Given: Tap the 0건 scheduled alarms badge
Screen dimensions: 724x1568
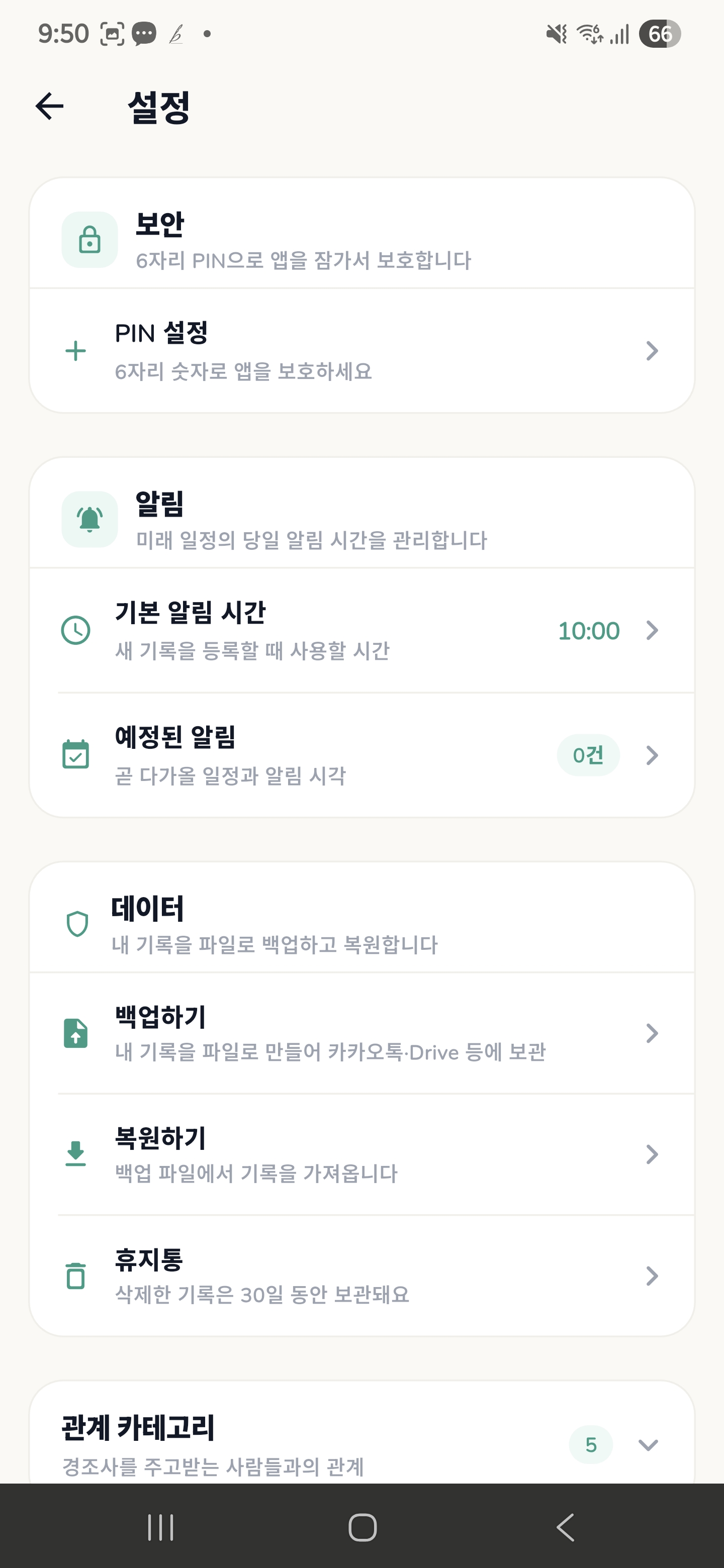Looking at the screenshot, I should point(588,755).
